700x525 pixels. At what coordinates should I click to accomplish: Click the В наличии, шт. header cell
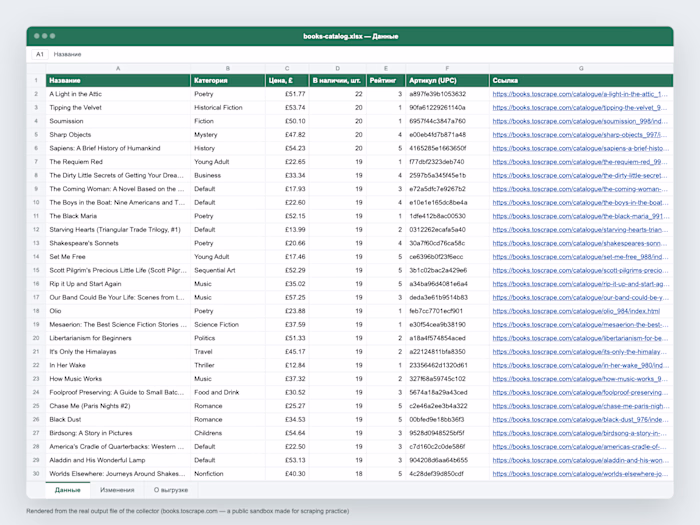click(338, 80)
